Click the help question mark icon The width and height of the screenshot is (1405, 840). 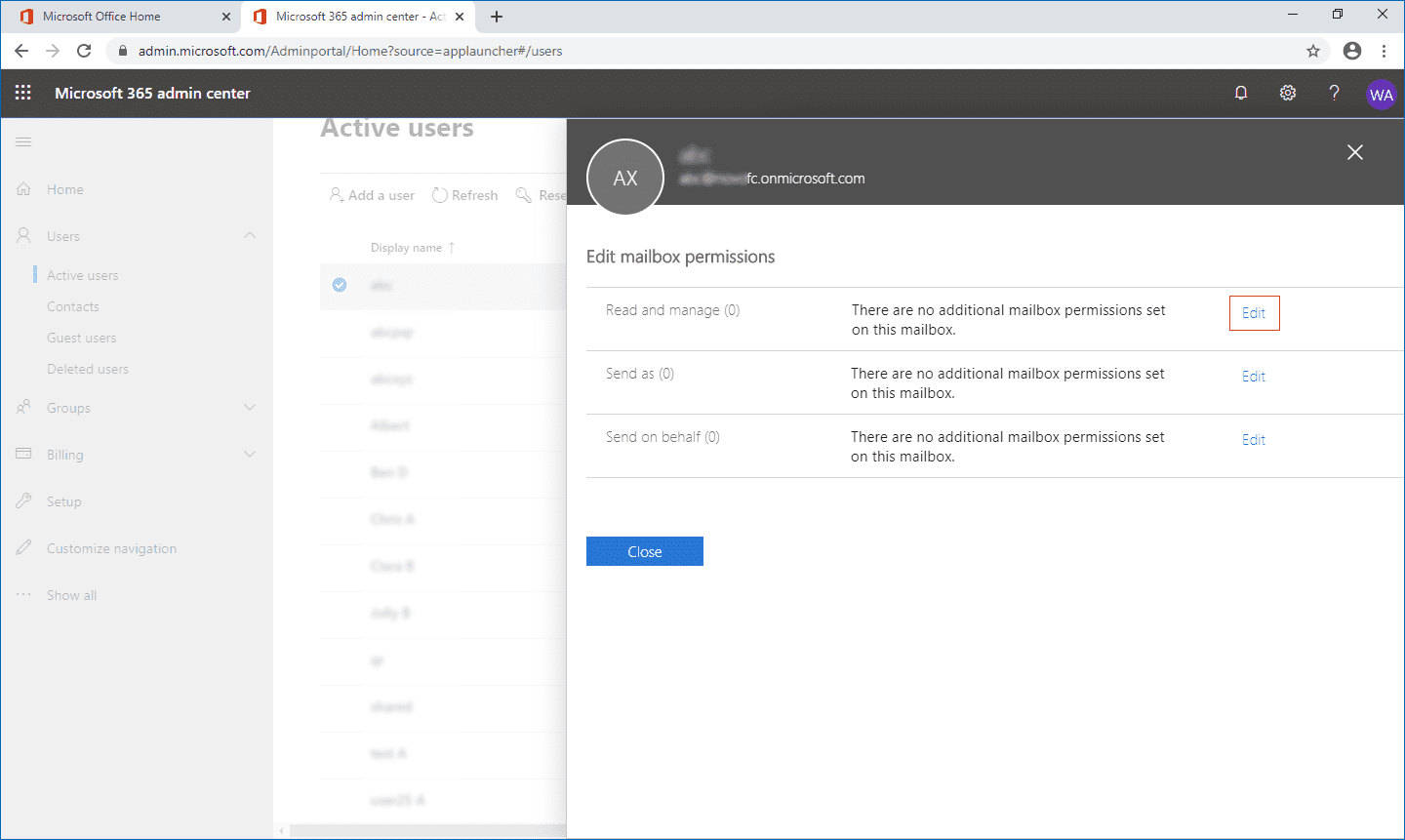[1334, 93]
